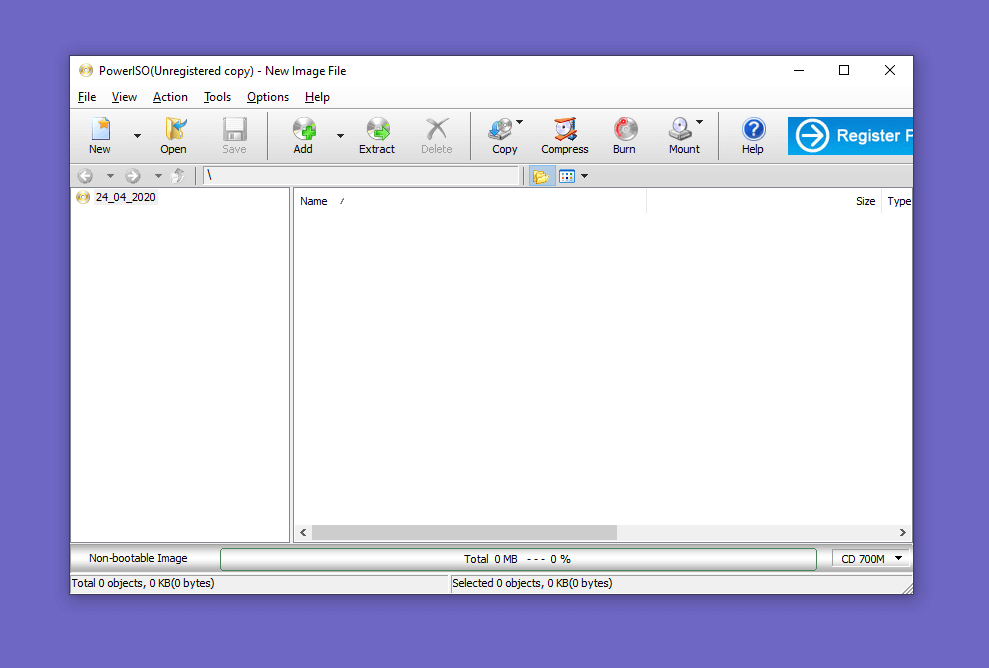Expand the view mode dropdown arrow
The image size is (989, 668).
click(585, 176)
